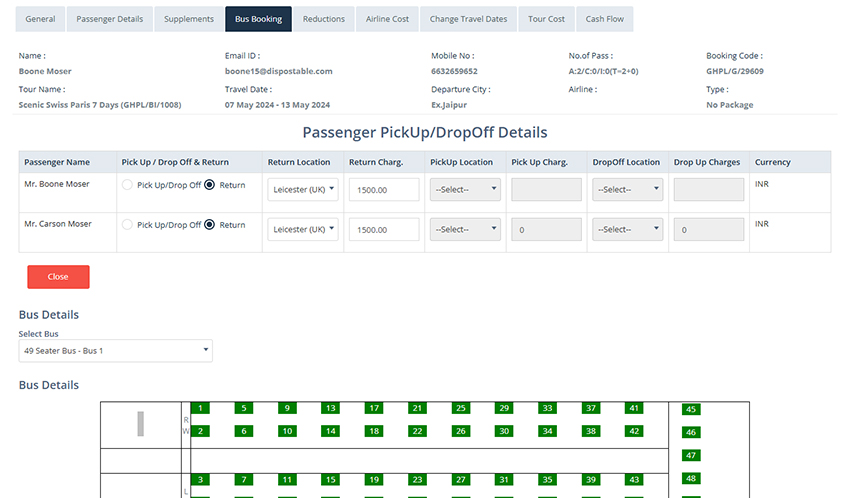Click Return Charge field for Boone Moser
Image resolution: width=850 pixels, height=498 pixels.
click(x=384, y=189)
